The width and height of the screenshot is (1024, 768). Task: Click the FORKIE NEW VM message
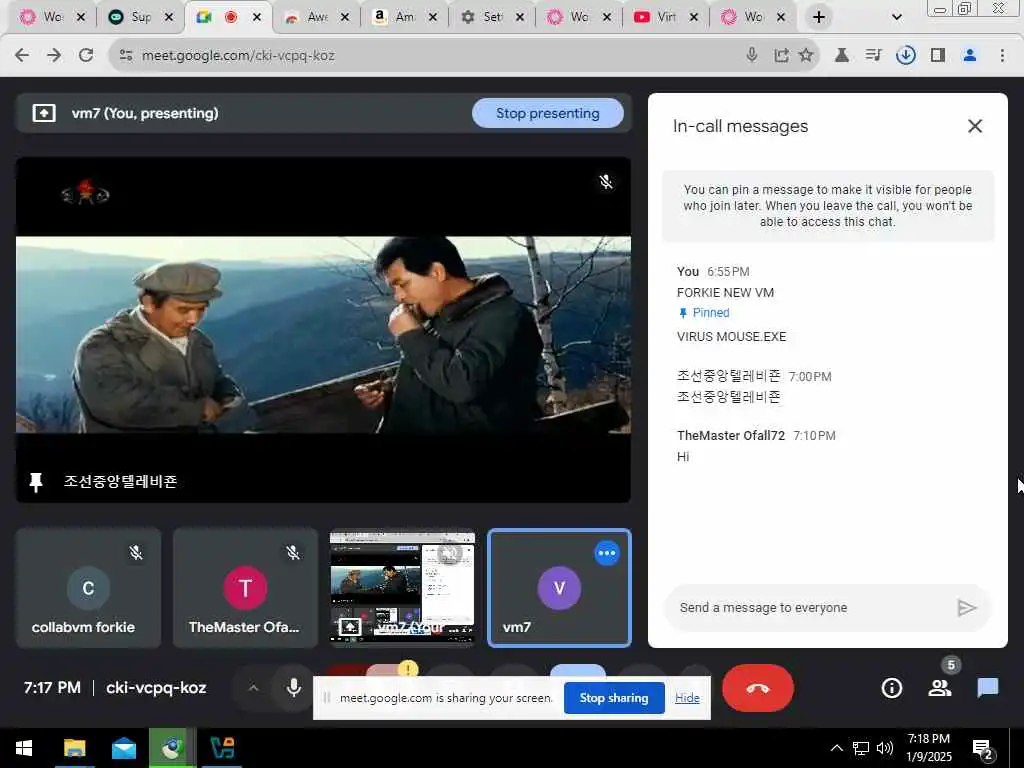tap(725, 293)
